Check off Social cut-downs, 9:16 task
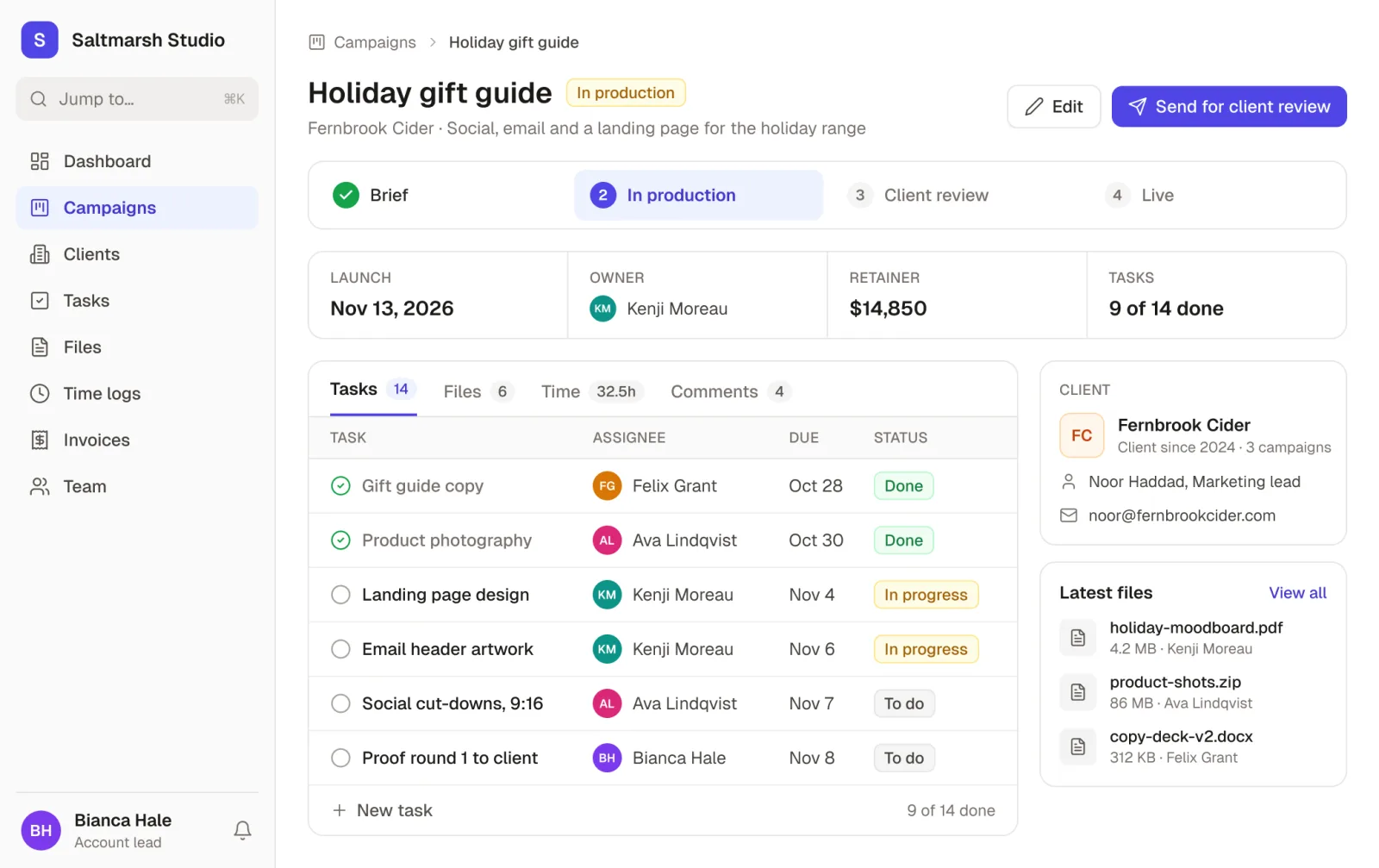Image resolution: width=1379 pixels, height=868 pixels. (x=340, y=703)
